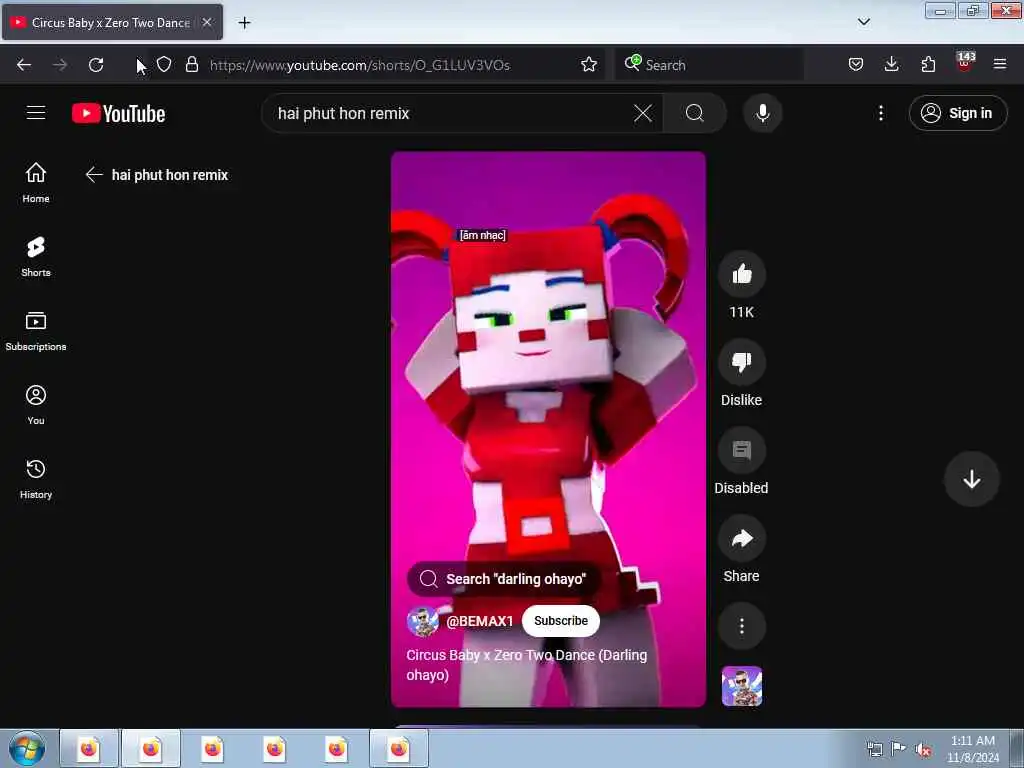Go back one page in Firefox
Image resolution: width=1024 pixels, height=768 pixels.
pos(24,65)
